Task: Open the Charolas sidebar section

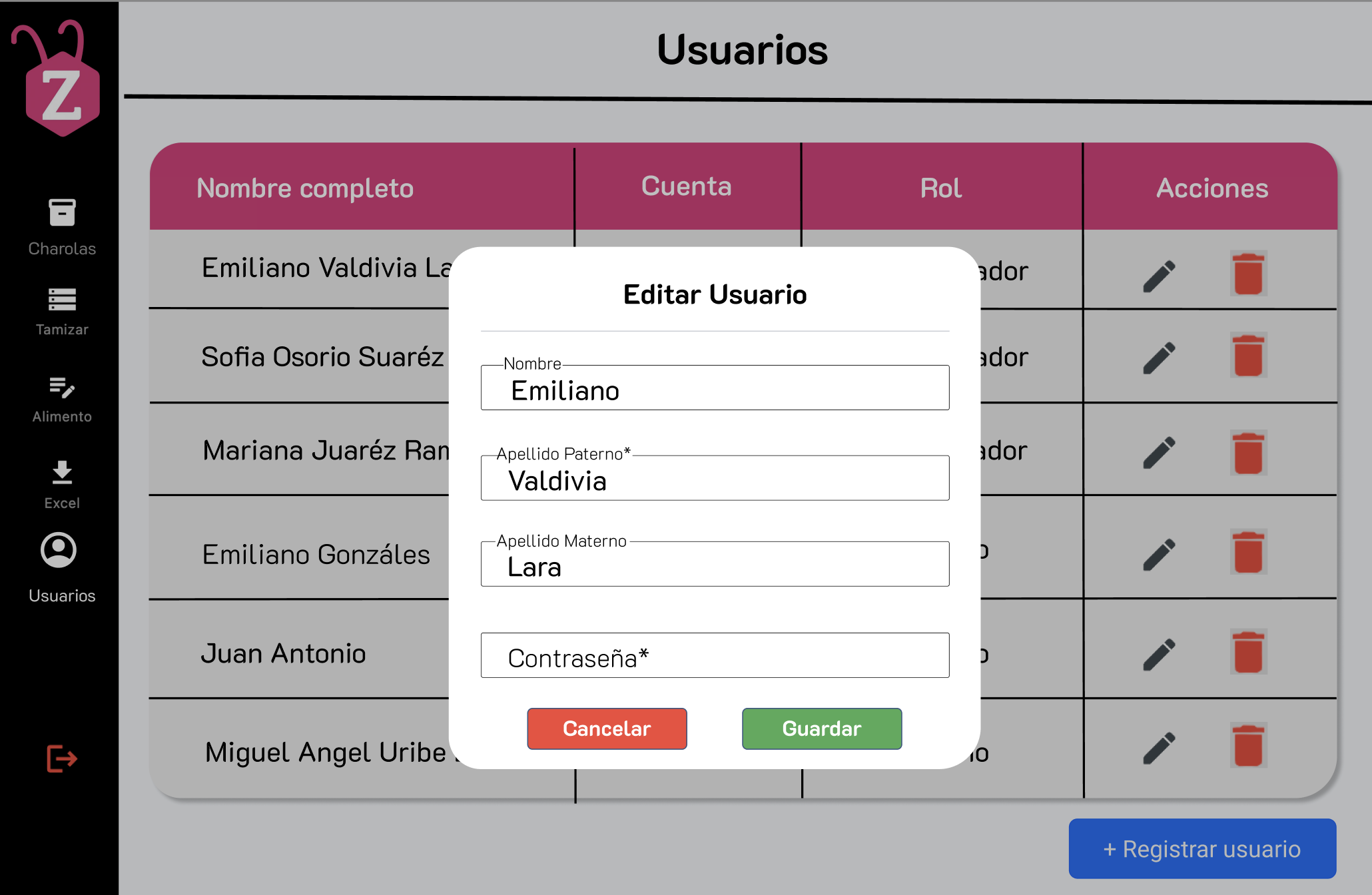Action: (x=62, y=227)
